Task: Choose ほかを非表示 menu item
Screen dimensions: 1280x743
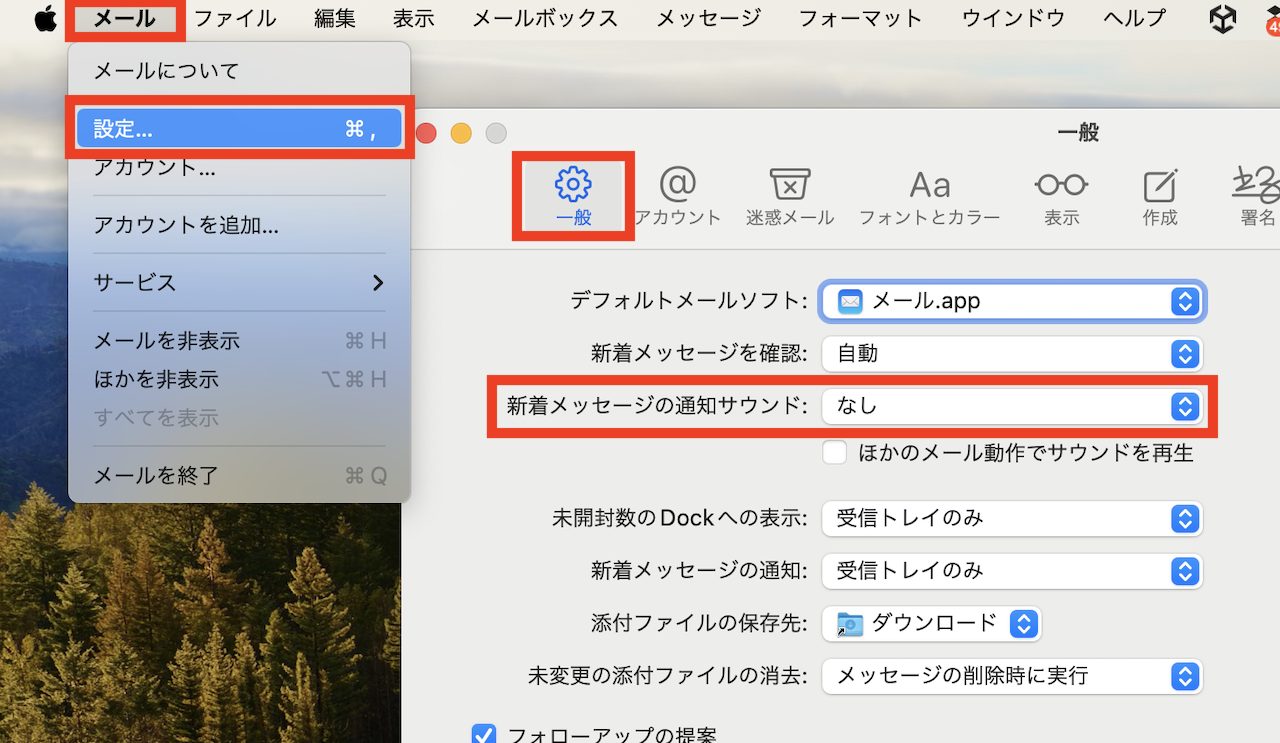Action: click(239, 379)
